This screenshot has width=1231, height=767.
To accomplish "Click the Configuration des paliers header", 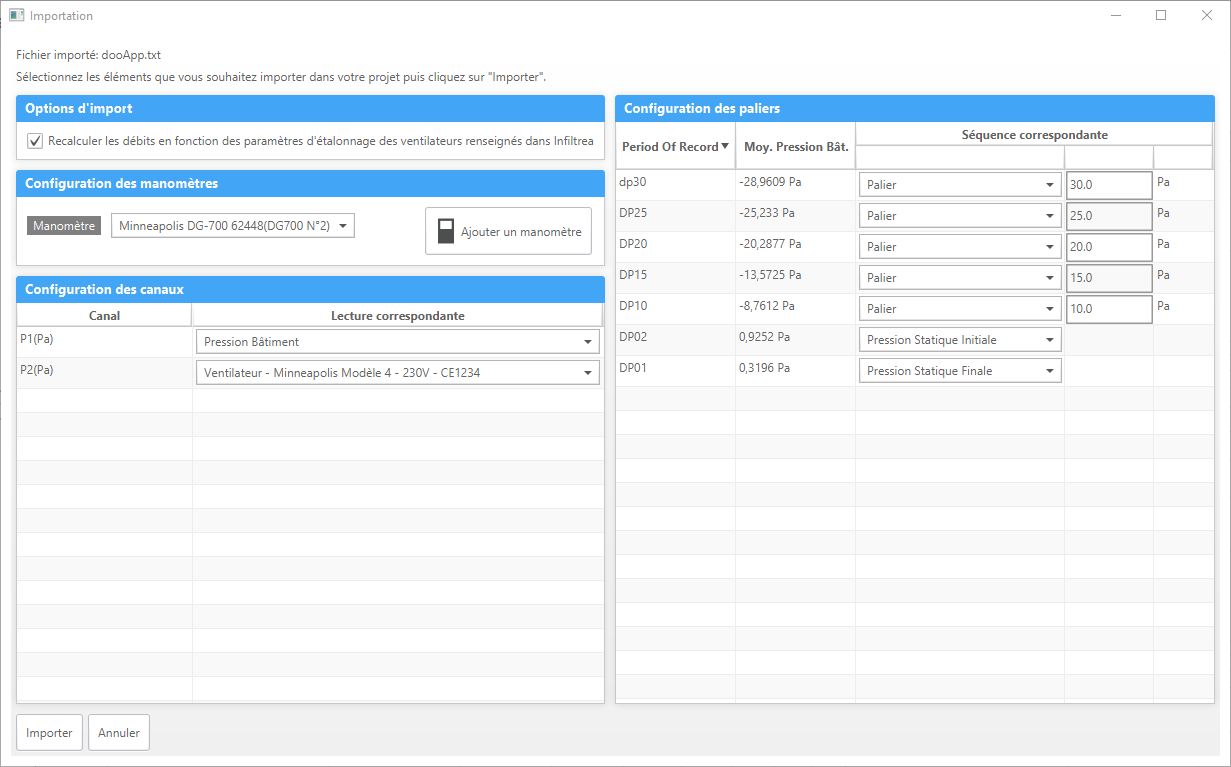I will click(915, 108).
